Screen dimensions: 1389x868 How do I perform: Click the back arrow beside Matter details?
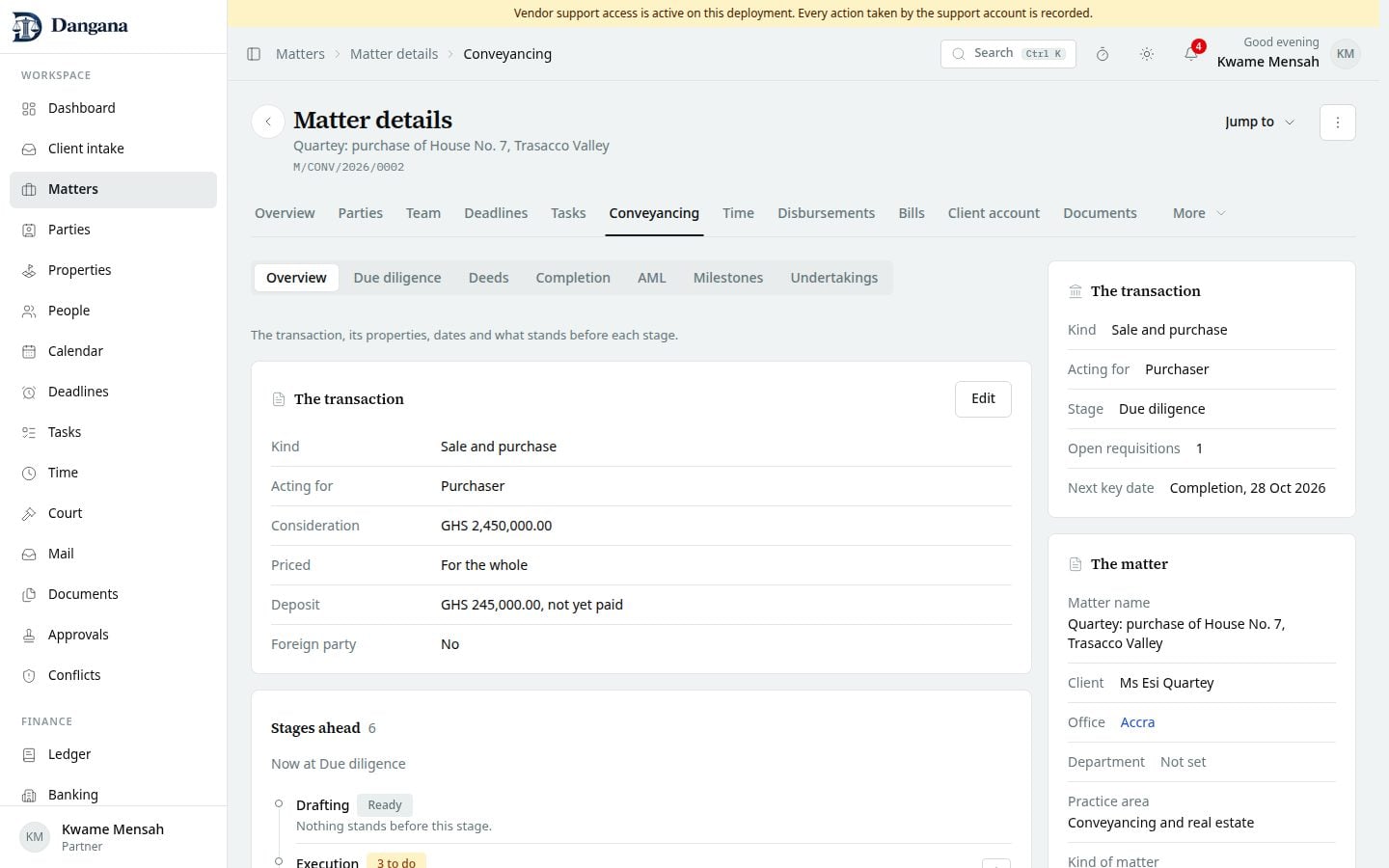pyautogui.click(x=268, y=122)
